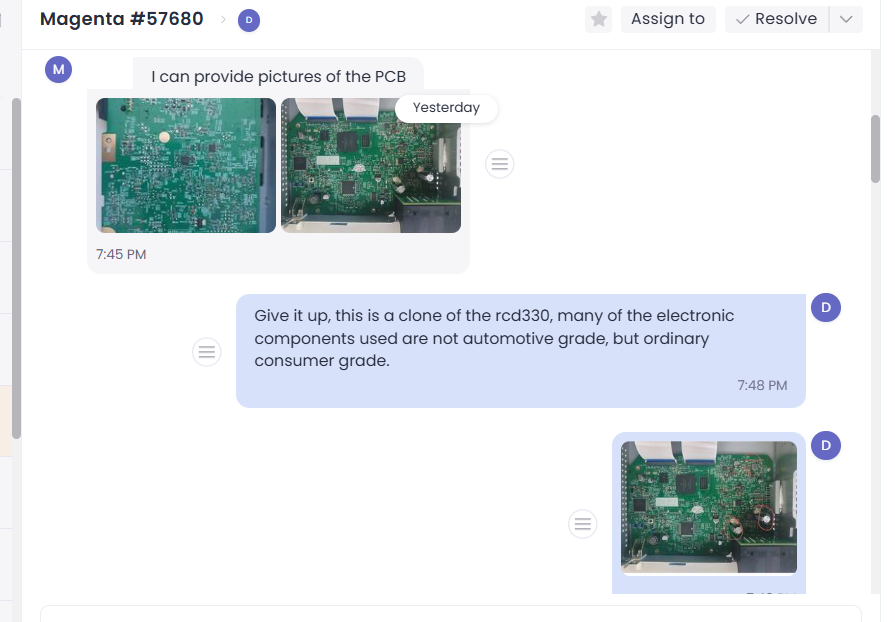Image resolution: width=895 pixels, height=622 pixels.
Task: Open the menu icon beside the PCB photos
Action: pos(499,164)
